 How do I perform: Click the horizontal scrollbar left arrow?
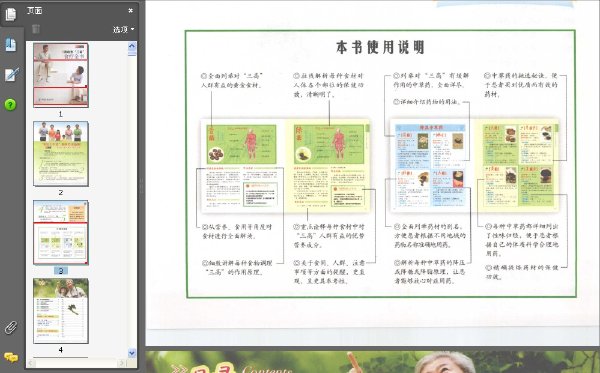click(31, 363)
